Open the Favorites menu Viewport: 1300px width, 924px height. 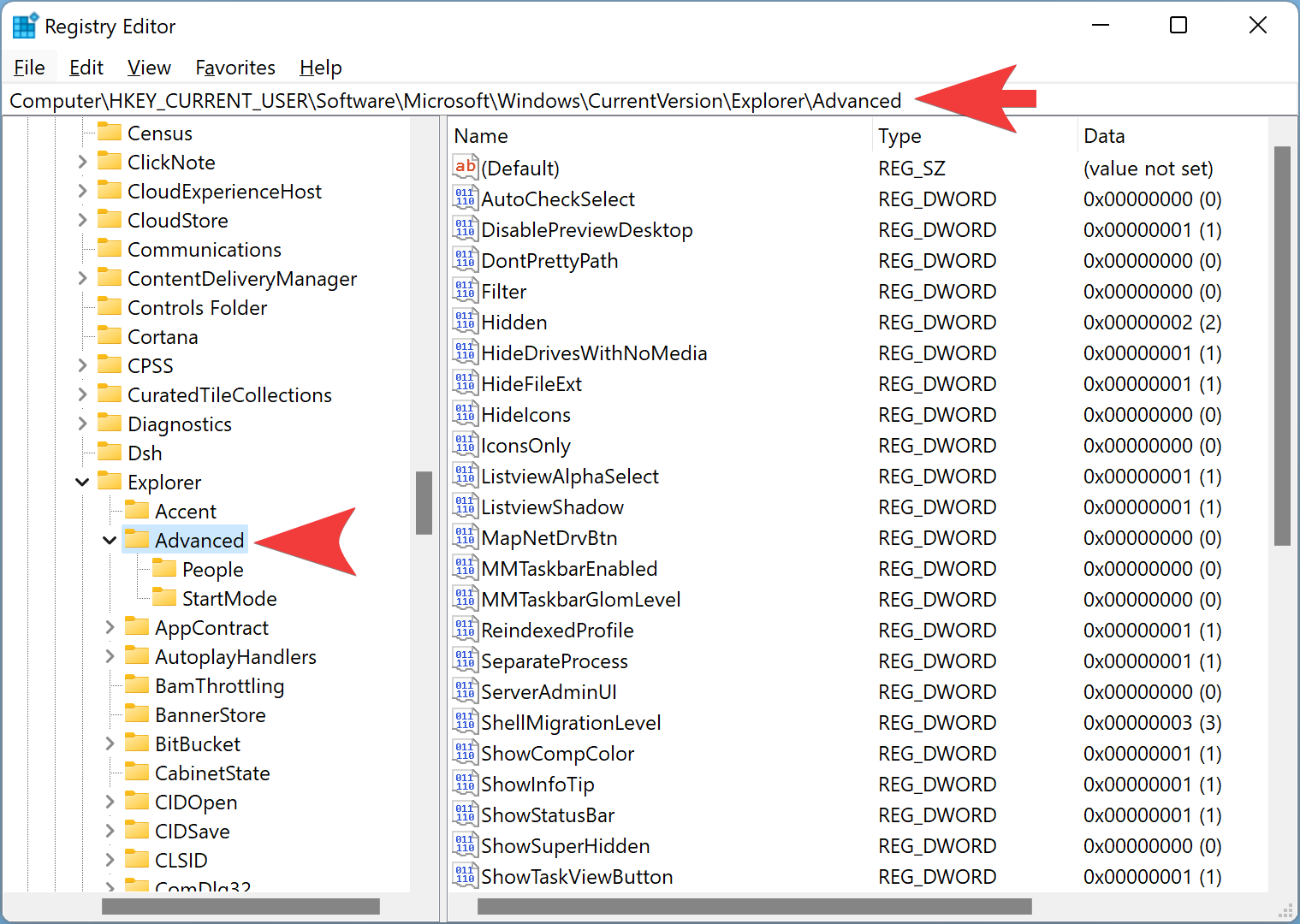pos(235,68)
